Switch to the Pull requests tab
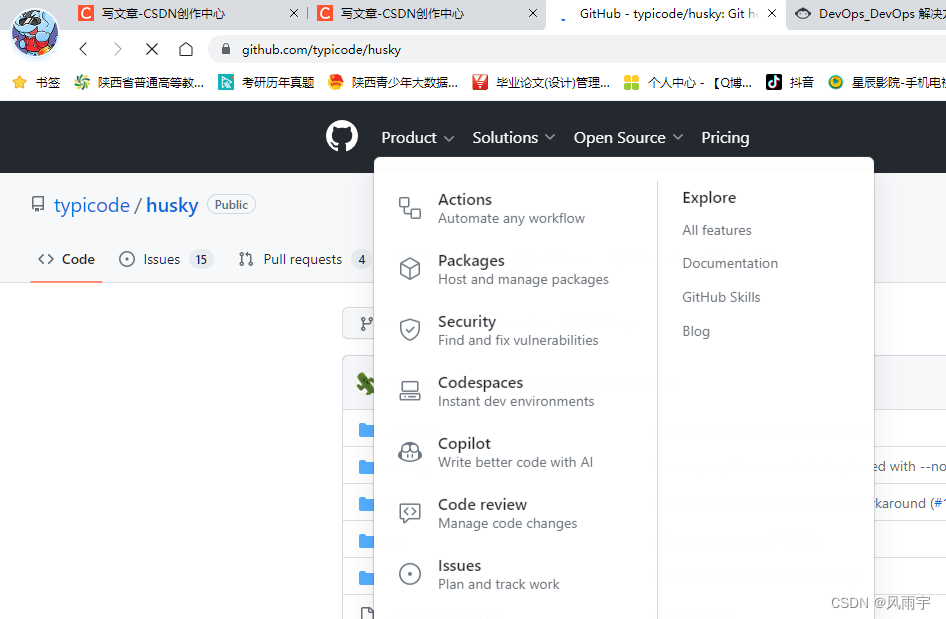 click(305, 259)
